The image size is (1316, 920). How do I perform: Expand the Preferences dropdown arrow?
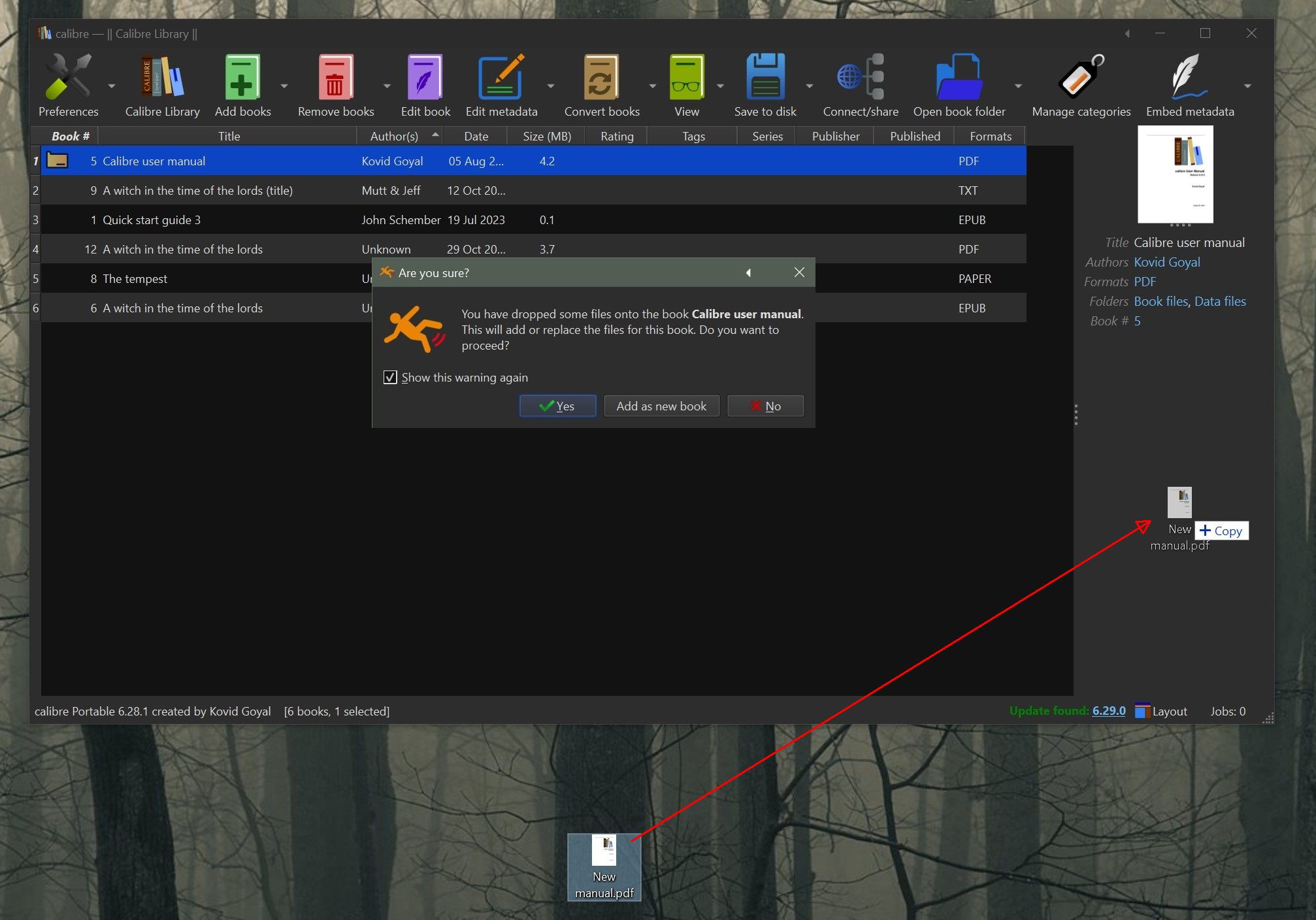click(111, 86)
